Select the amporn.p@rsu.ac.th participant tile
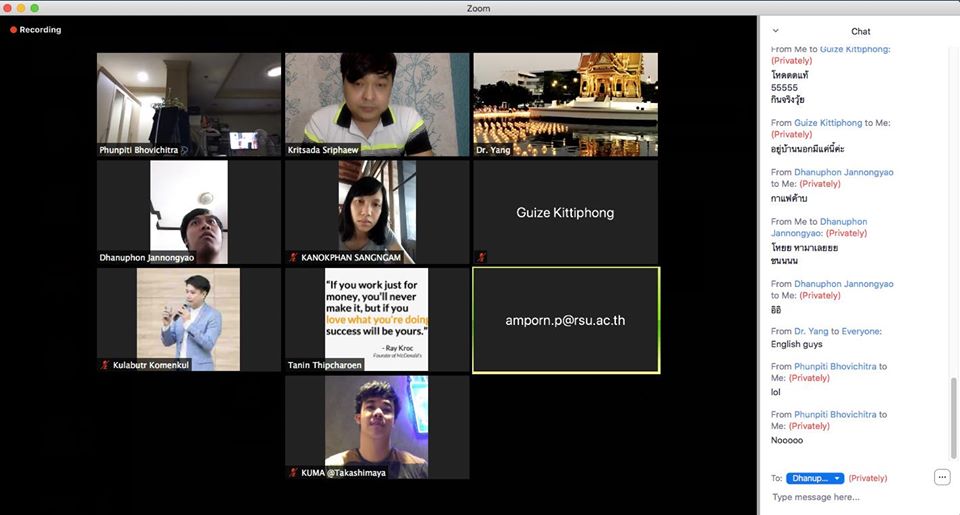 pyautogui.click(x=565, y=320)
